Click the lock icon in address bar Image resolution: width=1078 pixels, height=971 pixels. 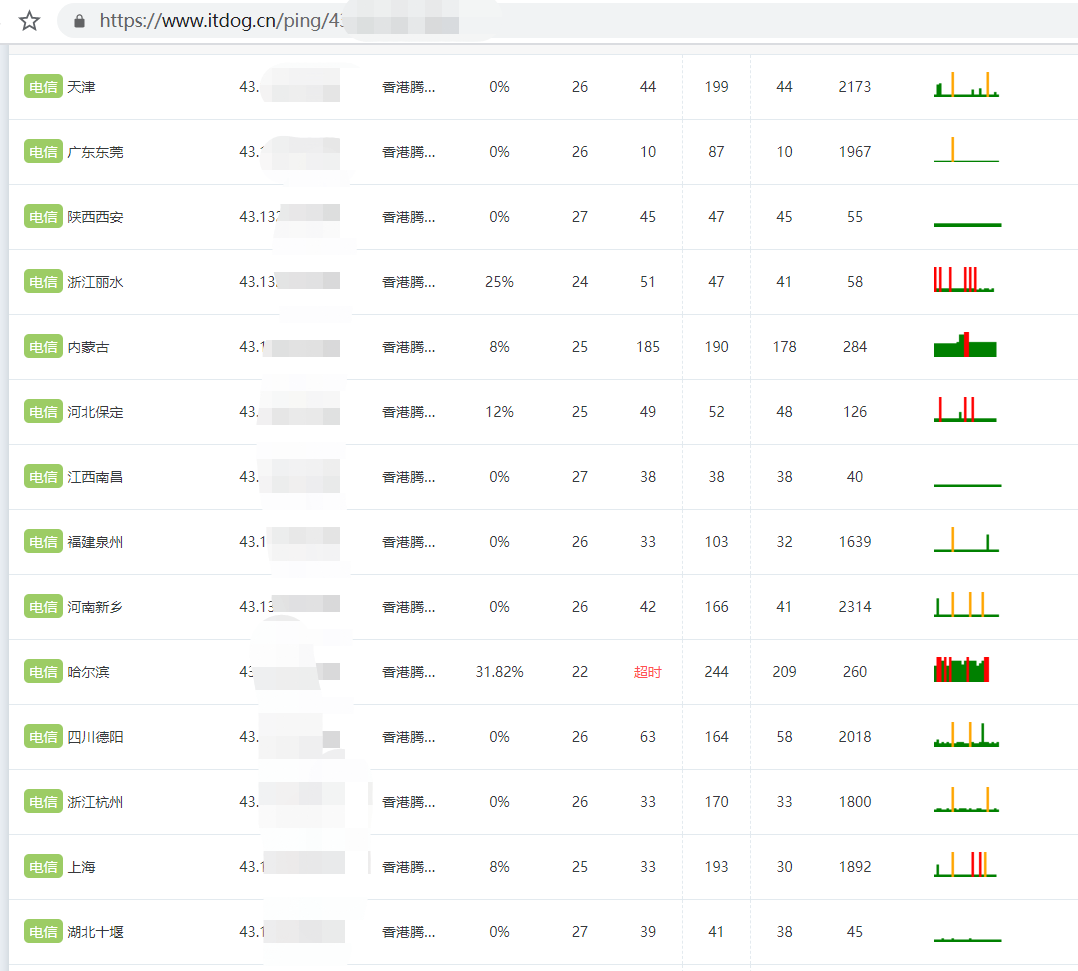coord(80,21)
